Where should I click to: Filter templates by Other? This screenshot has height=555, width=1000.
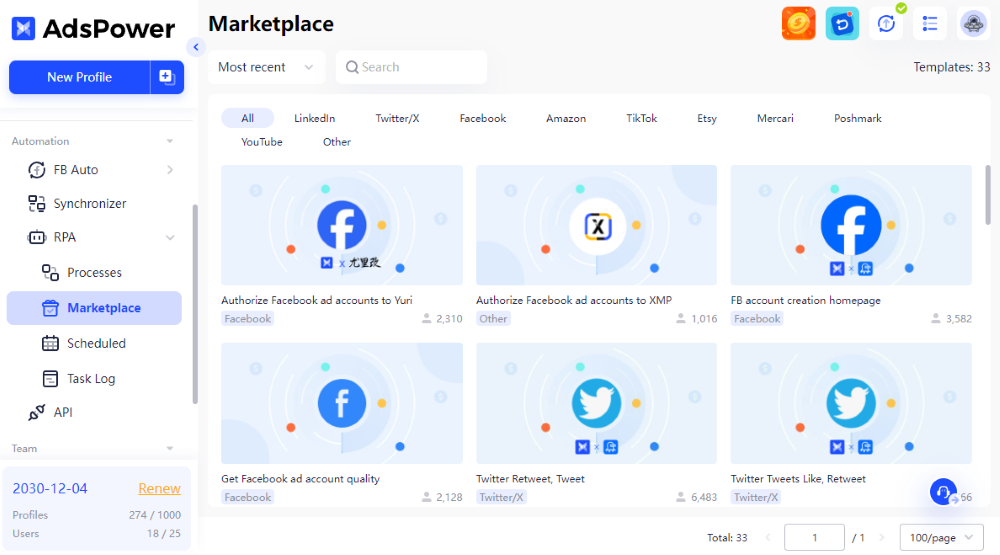tap(337, 142)
